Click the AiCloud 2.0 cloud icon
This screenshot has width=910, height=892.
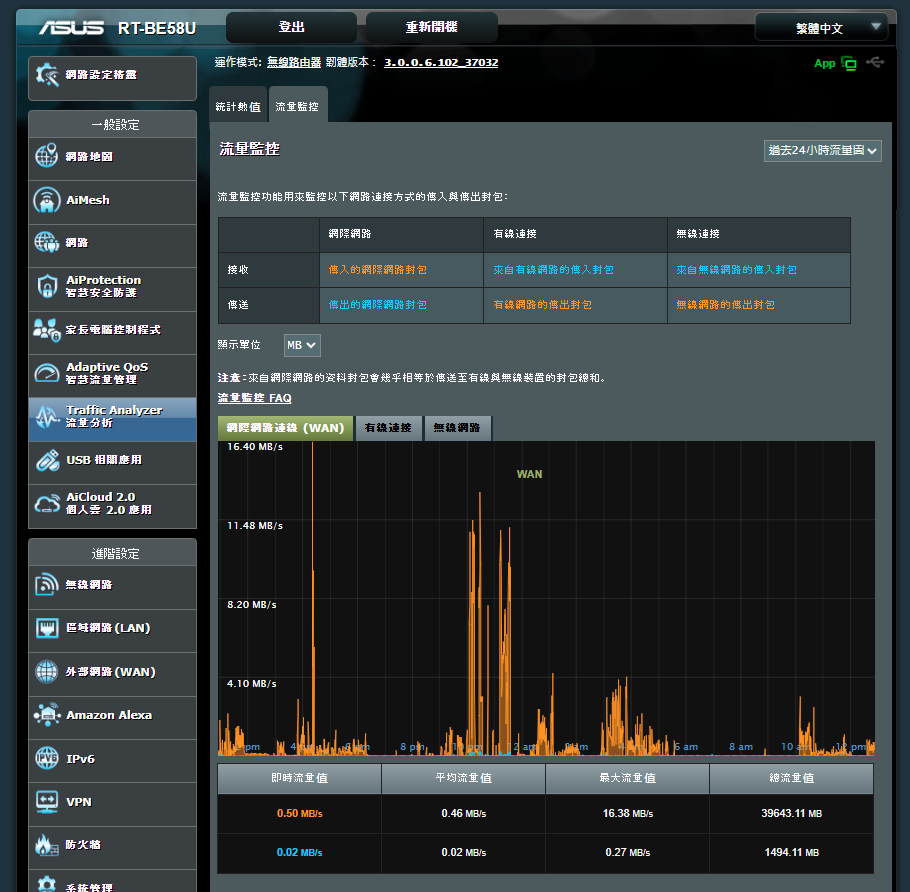[x=46, y=503]
